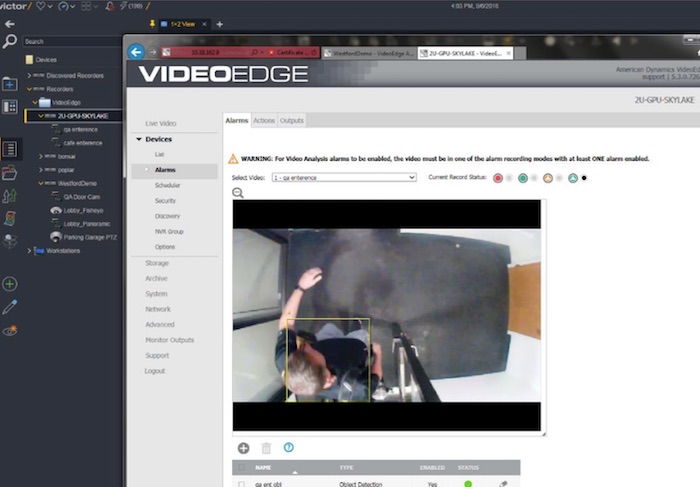Tick the checkbox for qa ent obj row
This screenshot has height=487, width=700.
tap(241, 484)
